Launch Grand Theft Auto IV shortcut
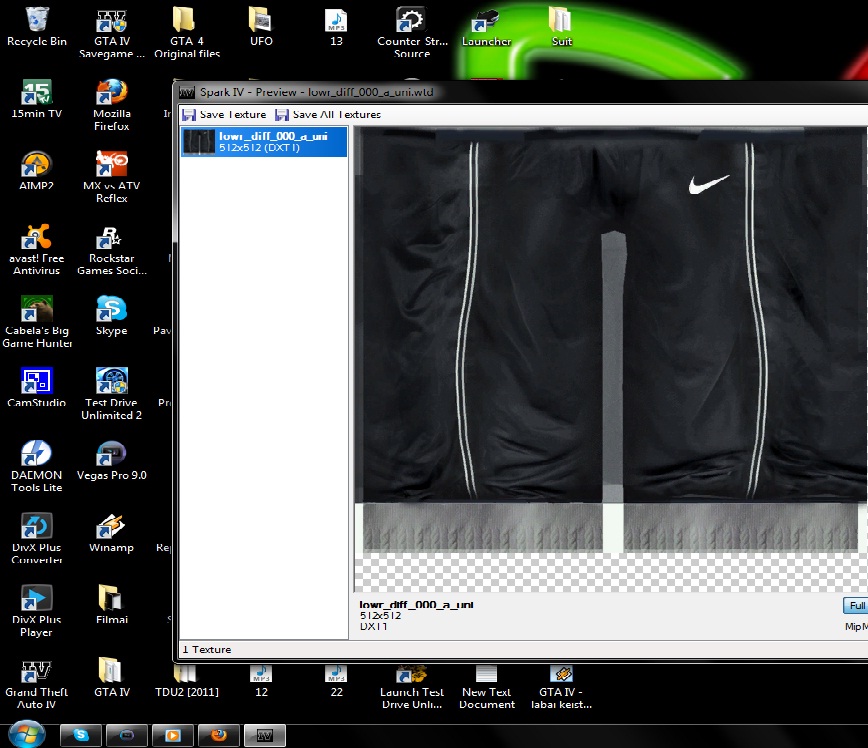Screen dimensions: 868x748 [37, 685]
